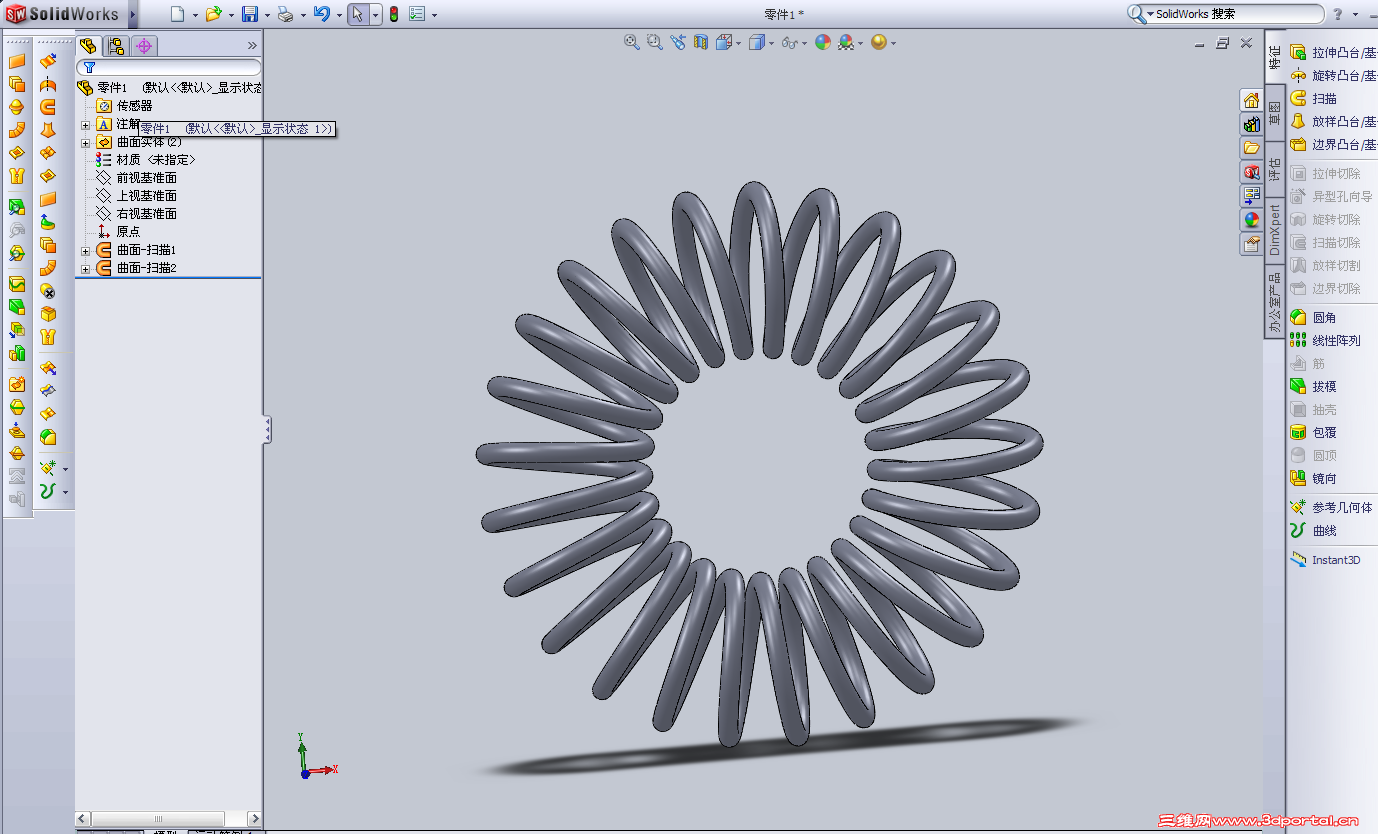Expand the manager panel tabs chevron

pos(252,46)
